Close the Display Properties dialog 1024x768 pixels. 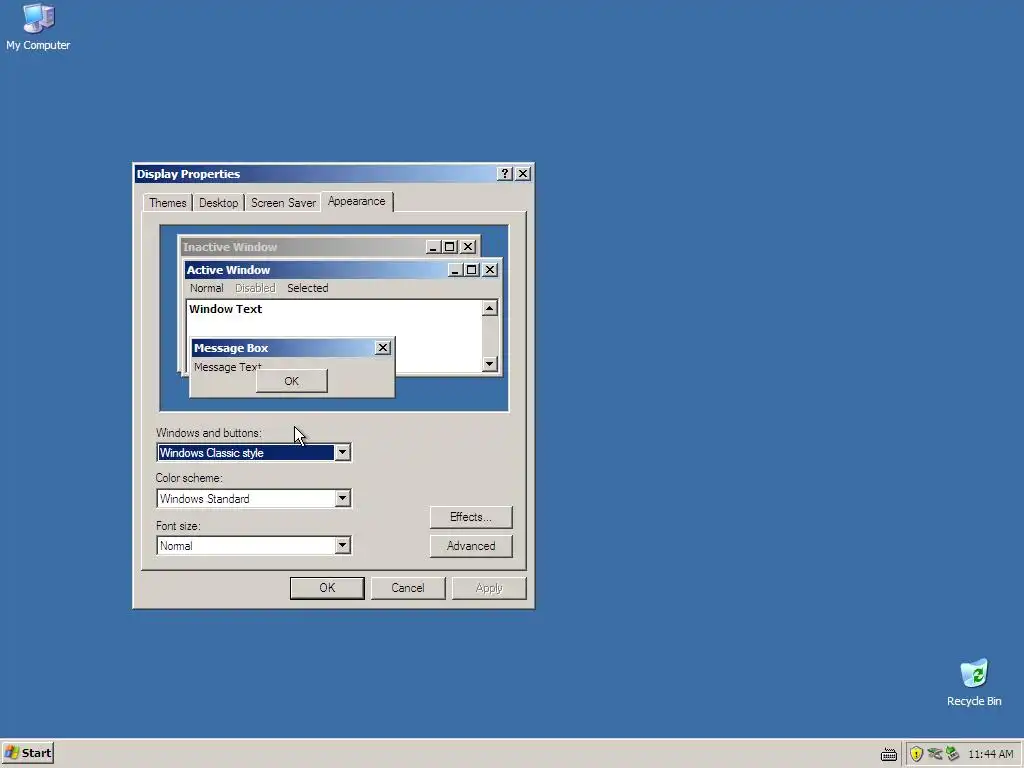click(523, 174)
